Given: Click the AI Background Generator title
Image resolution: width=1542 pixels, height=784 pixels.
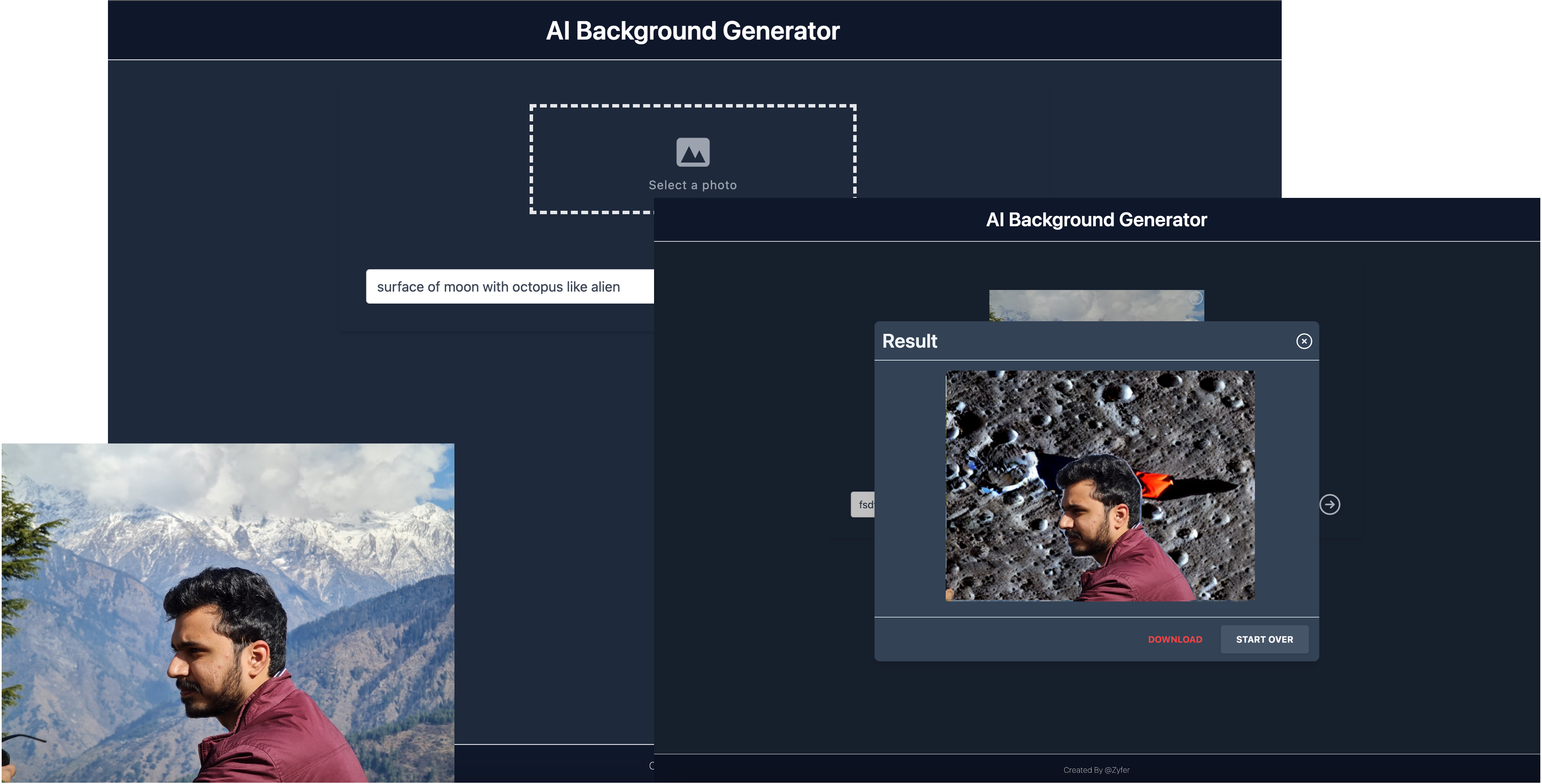Looking at the screenshot, I should [x=693, y=30].
